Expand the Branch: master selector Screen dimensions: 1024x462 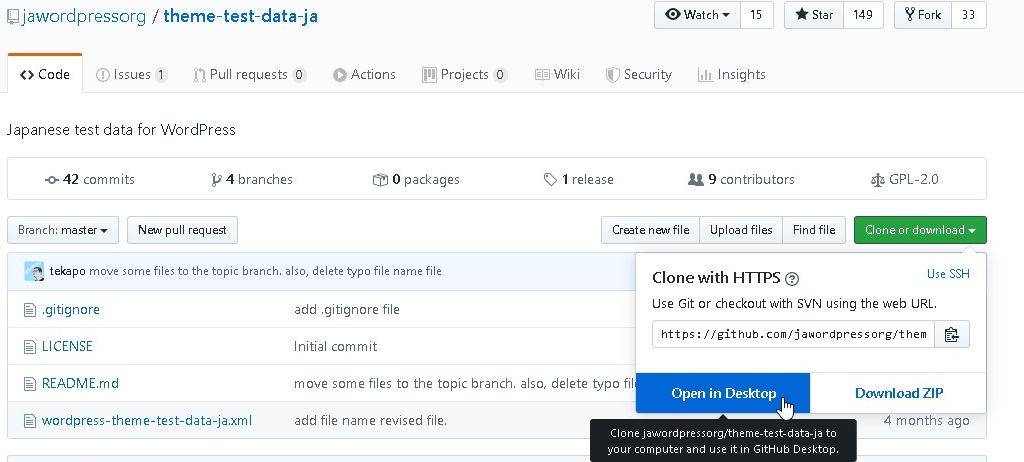63,230
